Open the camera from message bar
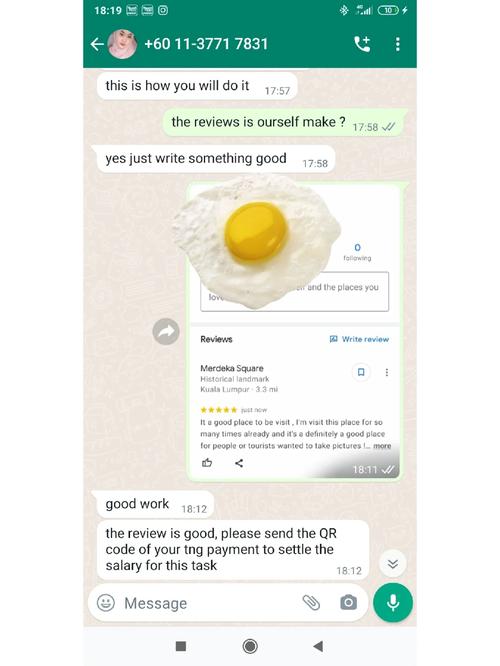 348,603
